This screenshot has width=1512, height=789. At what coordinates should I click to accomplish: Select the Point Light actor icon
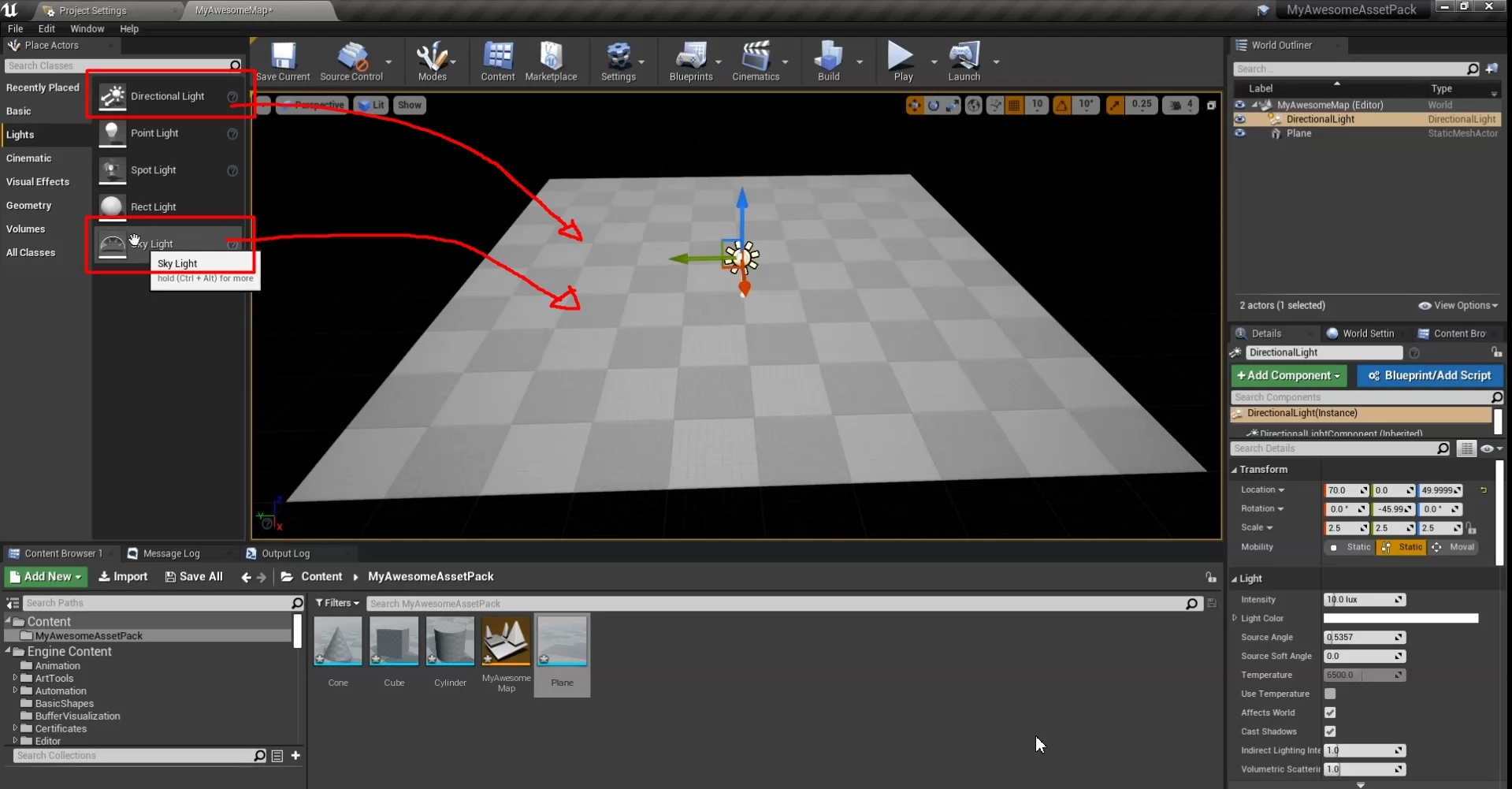113,133
